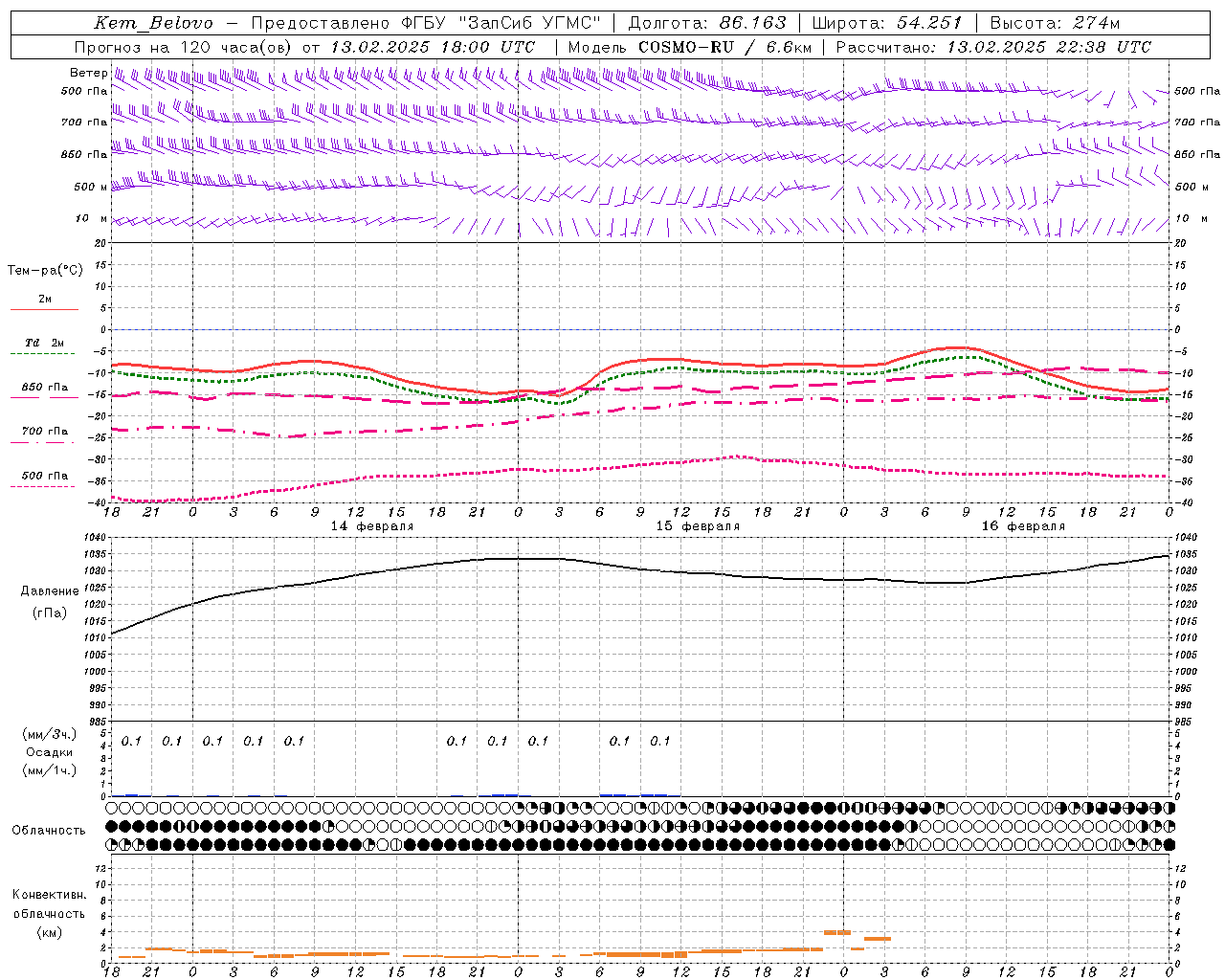Image resolution: width=1225 pixels, height=980 pixels.
Task: Click the Давление pressure panel label
Action: tap(50, 591)
